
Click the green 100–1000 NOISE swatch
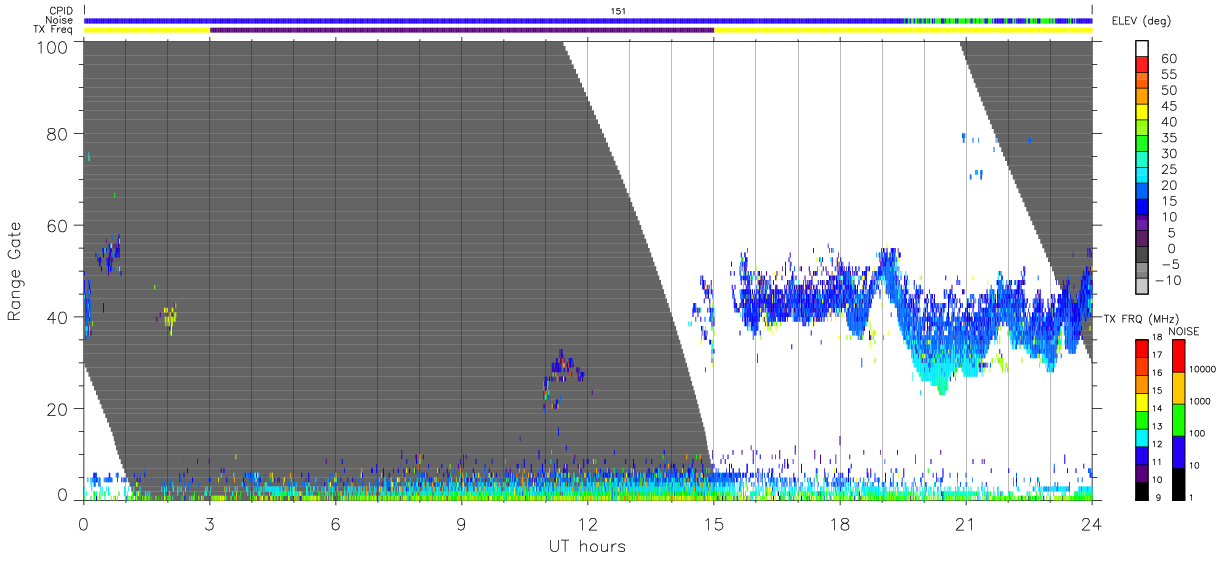coord(1178,419)
